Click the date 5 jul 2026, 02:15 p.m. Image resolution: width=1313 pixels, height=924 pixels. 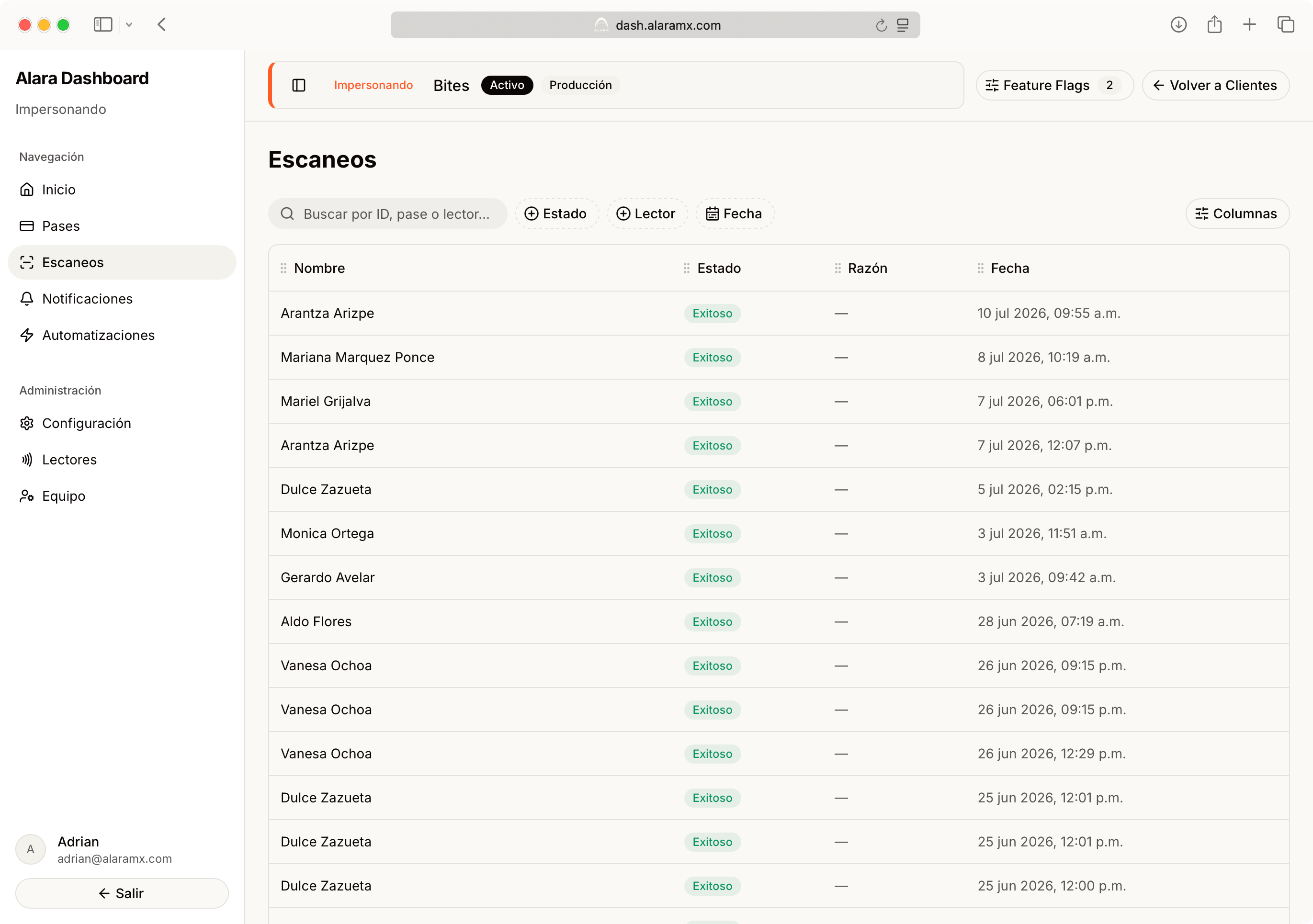(1045, 489)
